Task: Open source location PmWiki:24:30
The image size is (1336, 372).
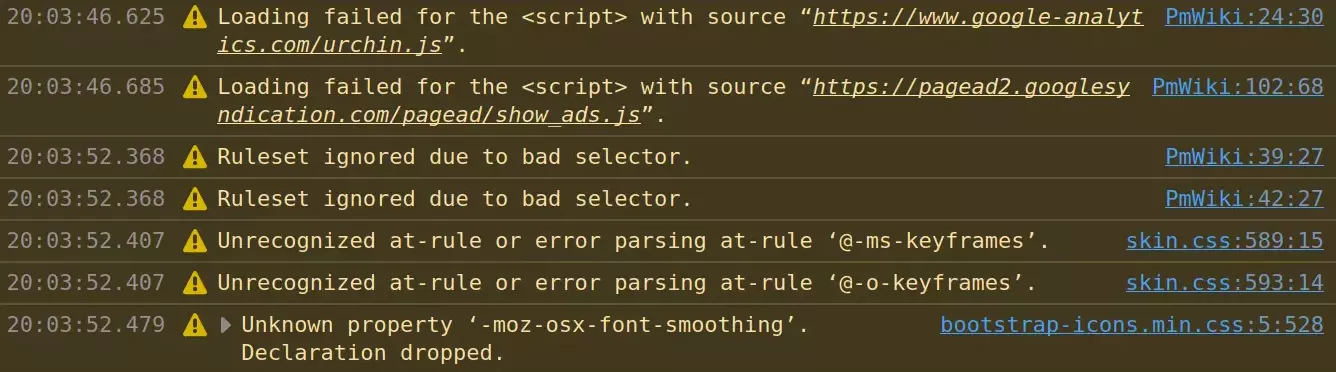Action: (1244, 17)
